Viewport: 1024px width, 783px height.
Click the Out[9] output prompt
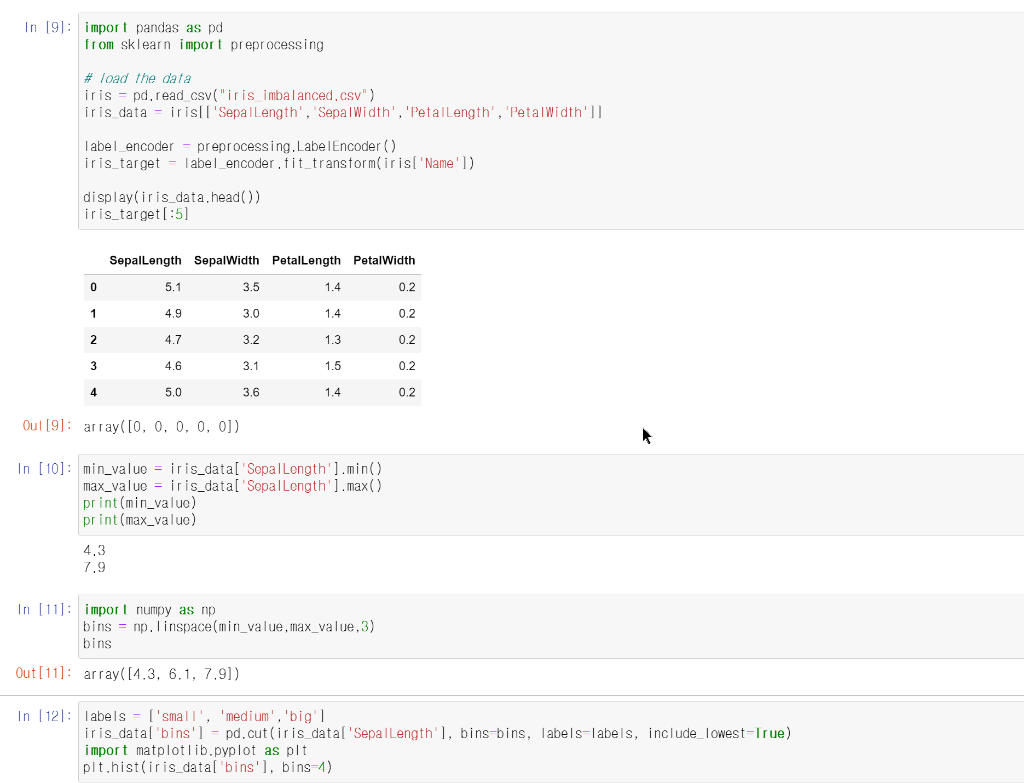click(x=47, y=426)
